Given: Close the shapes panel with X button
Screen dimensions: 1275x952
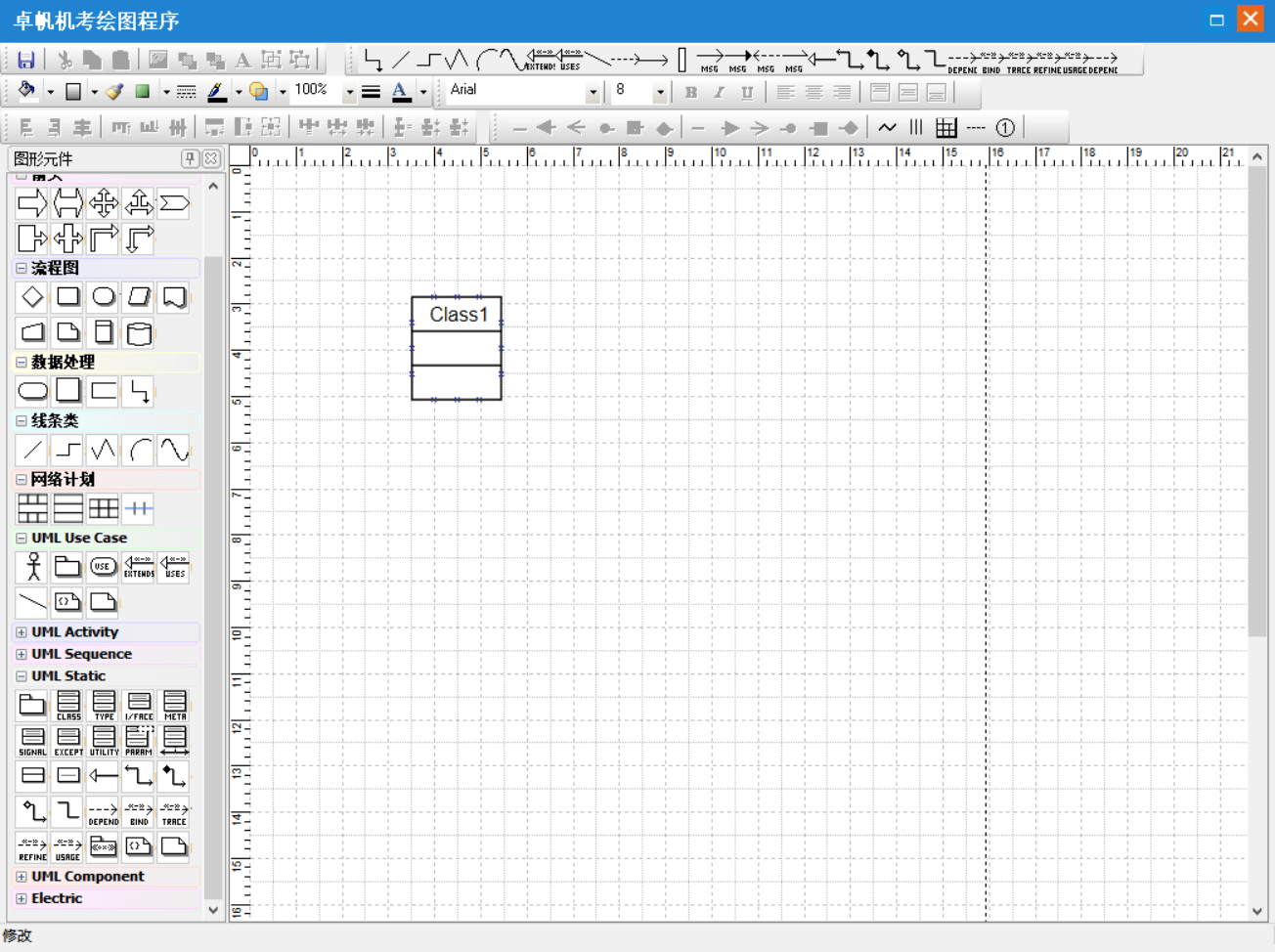Looking at the screenshot, I should point(211,158).
